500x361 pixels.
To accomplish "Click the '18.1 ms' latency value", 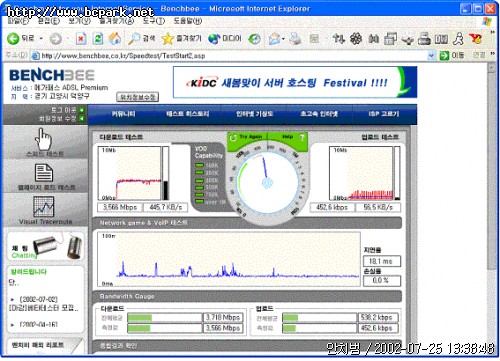I will 381,261.
